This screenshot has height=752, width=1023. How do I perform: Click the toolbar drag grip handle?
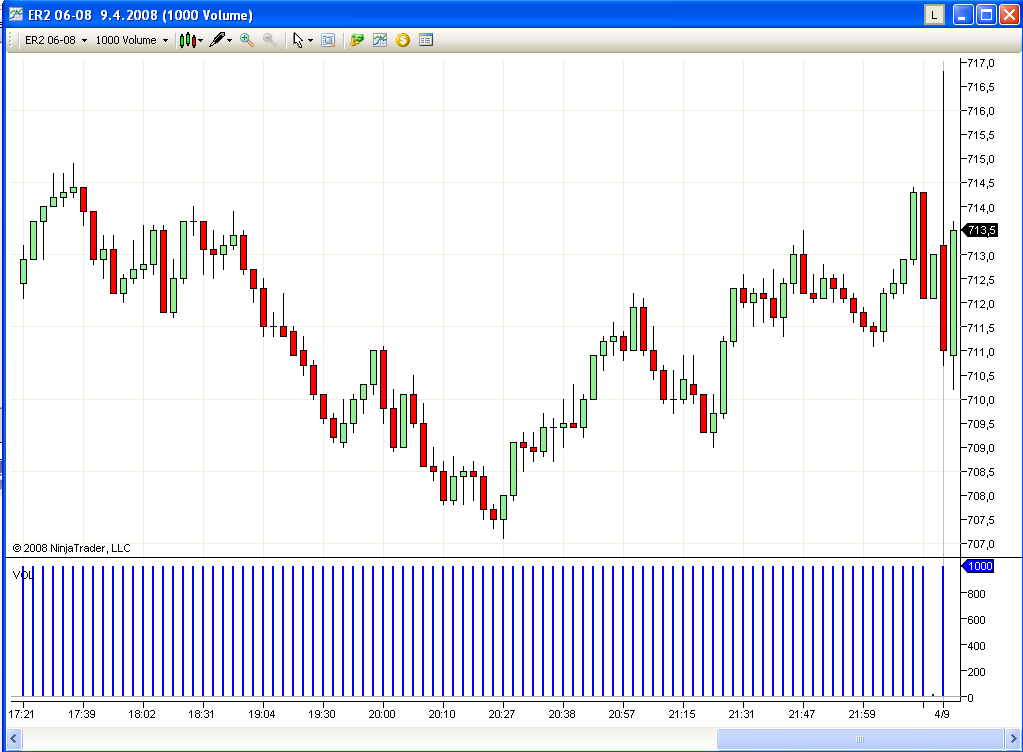click(x=11, y=40)
